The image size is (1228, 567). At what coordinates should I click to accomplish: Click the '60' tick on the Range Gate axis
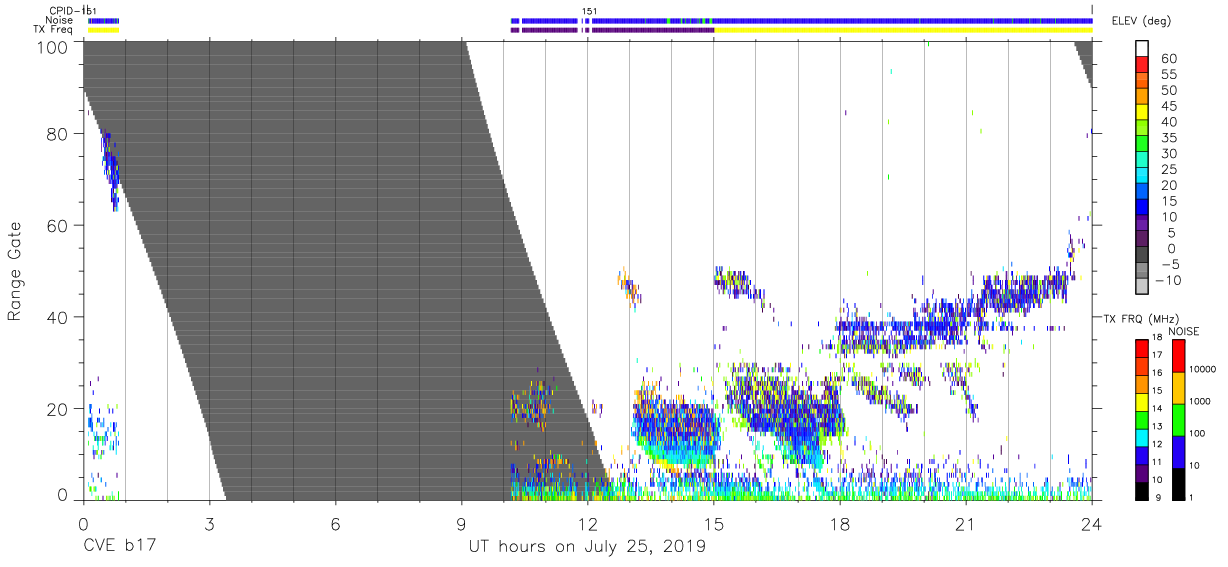click(x=58, y=225)
